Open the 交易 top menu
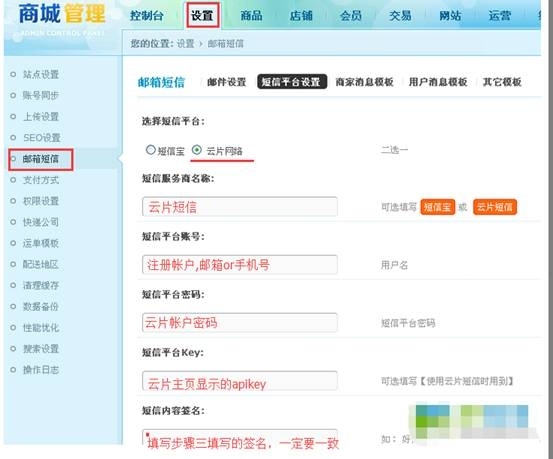The image size is (553, 459). [400, 16]
